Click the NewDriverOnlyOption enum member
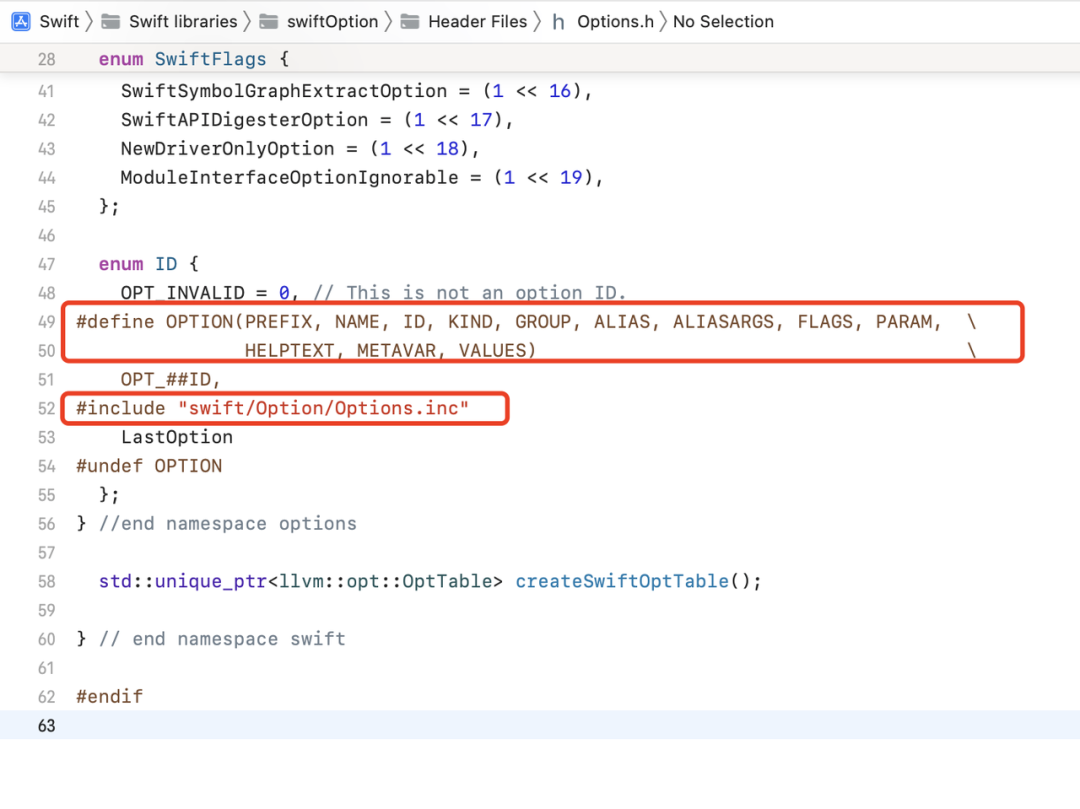1080x809 pixels. [x=227, y=149]
